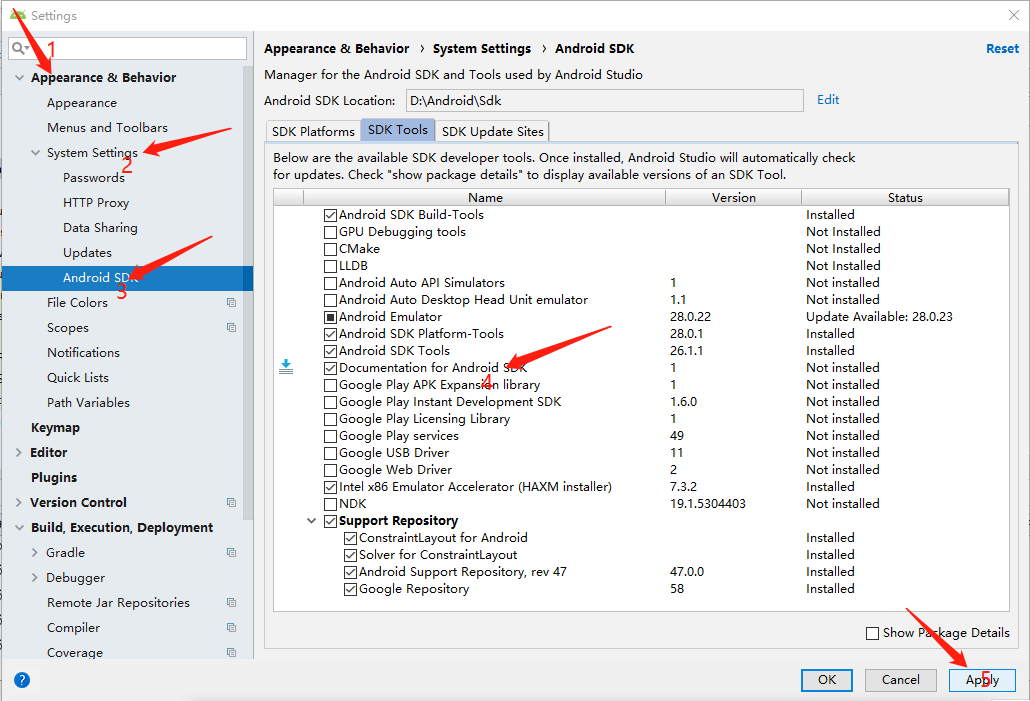
Task: Expand Version Control tree node
Action: (x=19, y=503)
